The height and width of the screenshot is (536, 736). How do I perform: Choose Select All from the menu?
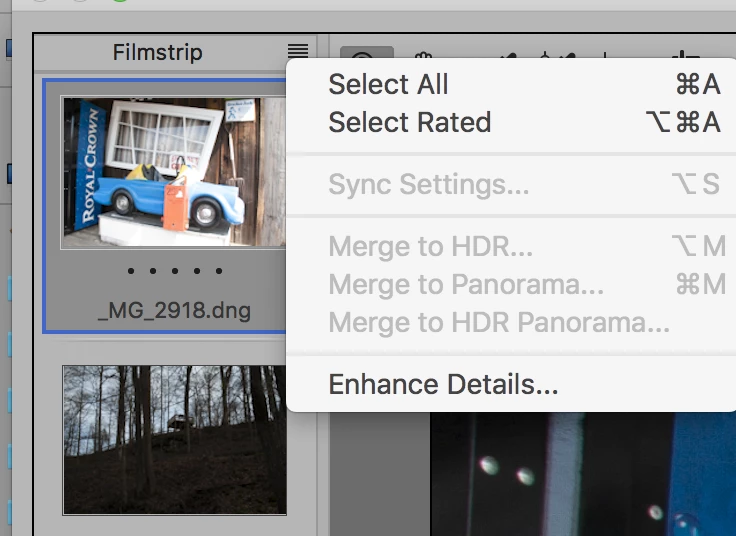tap(512, 84)
